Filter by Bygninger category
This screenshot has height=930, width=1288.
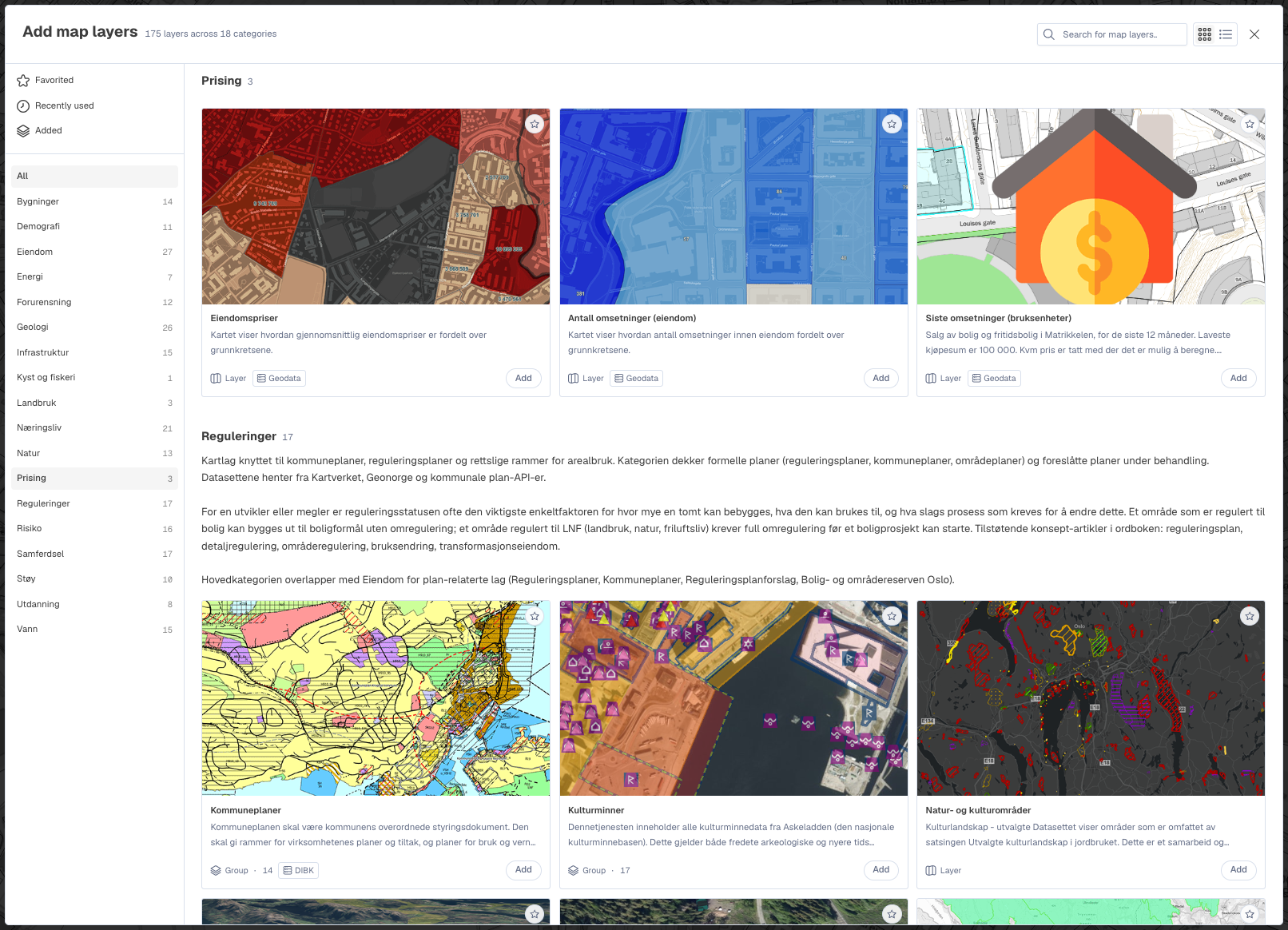(94, 201)
